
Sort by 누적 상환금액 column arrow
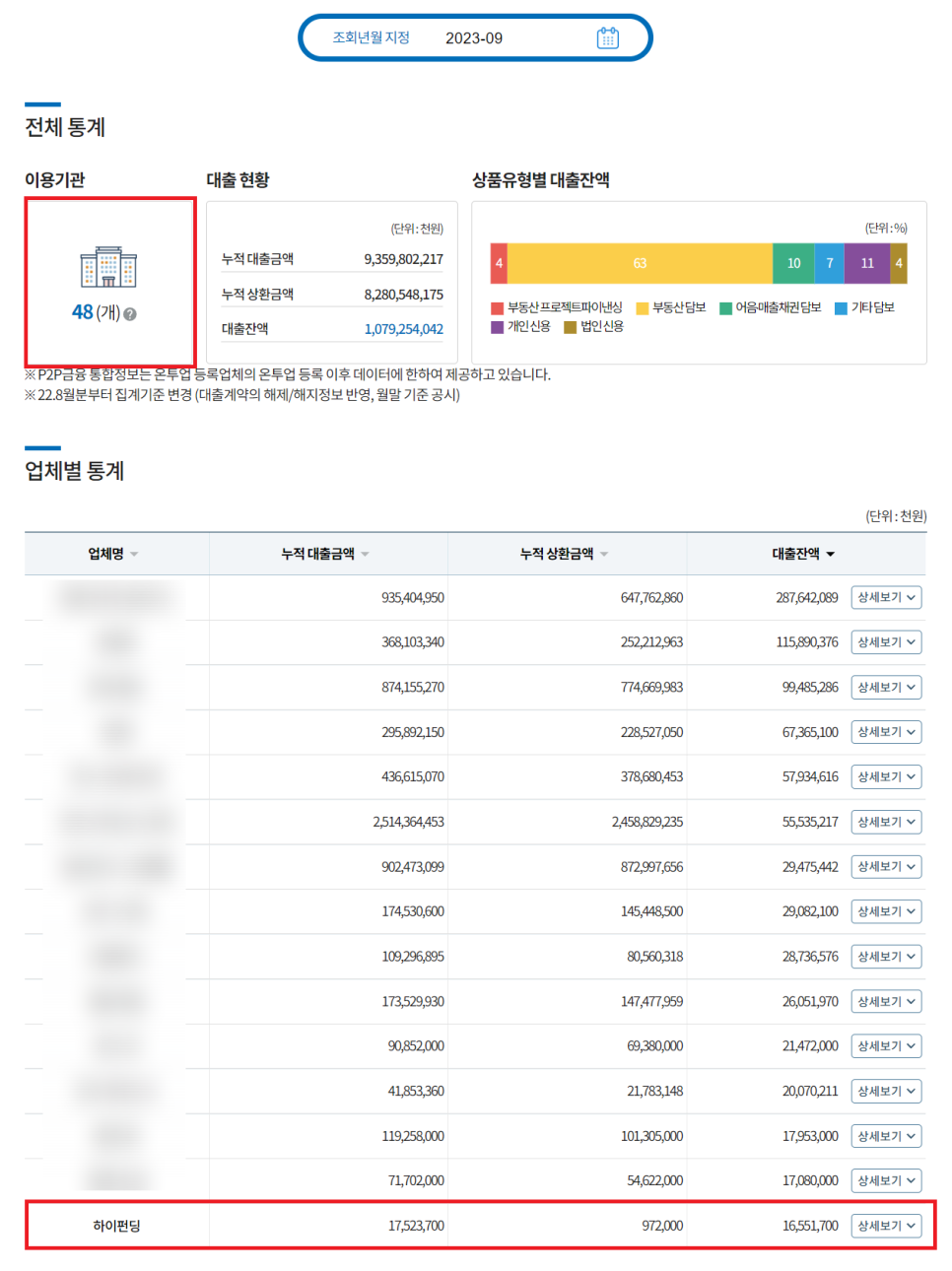(x=604, y=555)
